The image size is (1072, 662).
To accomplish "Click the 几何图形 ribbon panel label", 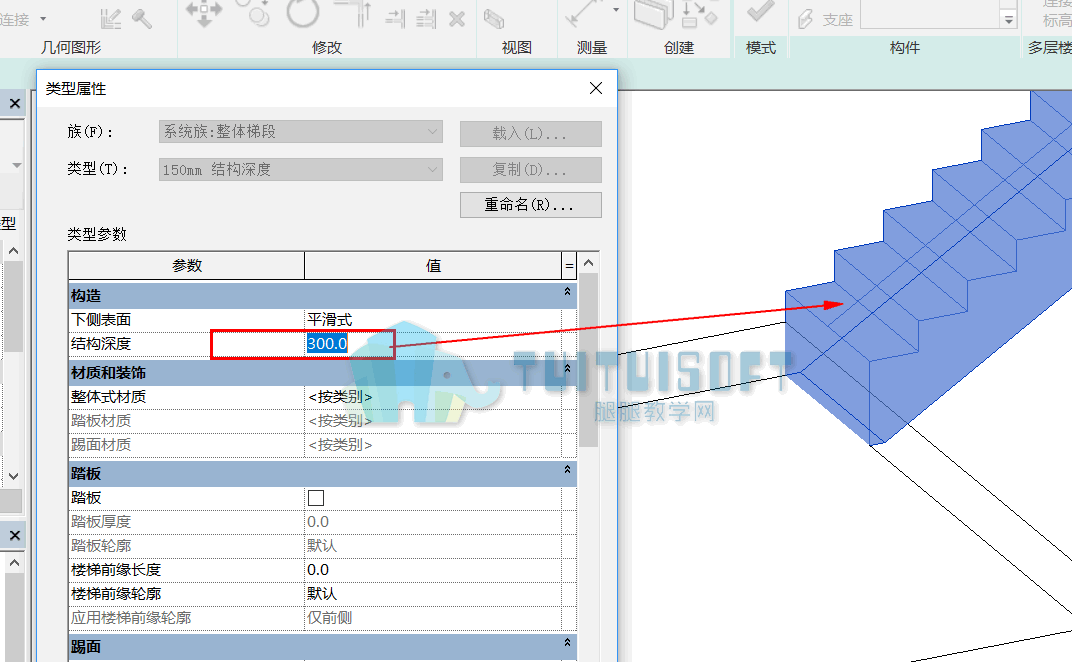I will (71, 47).
